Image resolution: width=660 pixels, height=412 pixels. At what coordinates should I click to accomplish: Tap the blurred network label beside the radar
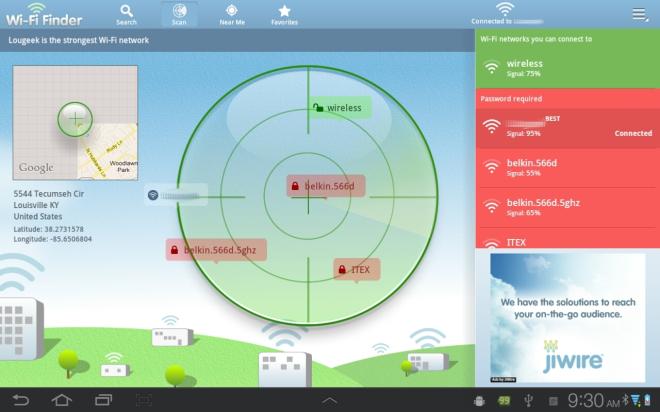click(176, 195)
